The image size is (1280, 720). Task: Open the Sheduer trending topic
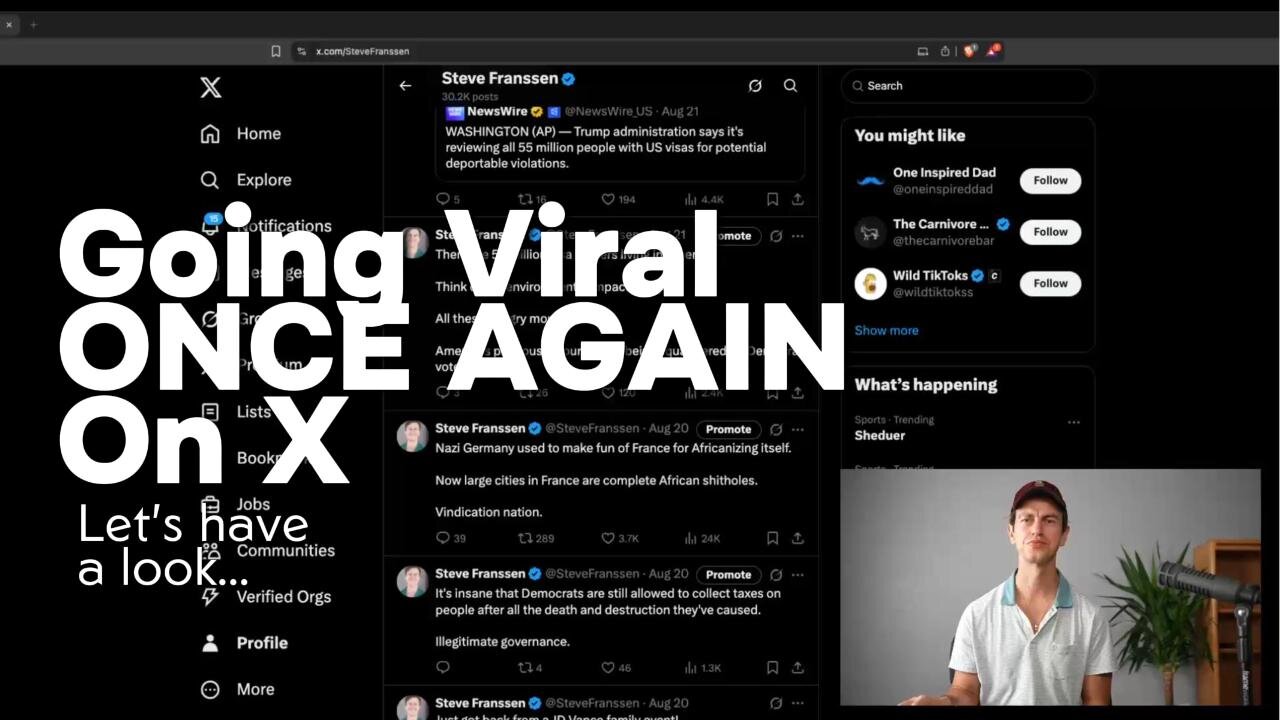(x=880, y=436)
